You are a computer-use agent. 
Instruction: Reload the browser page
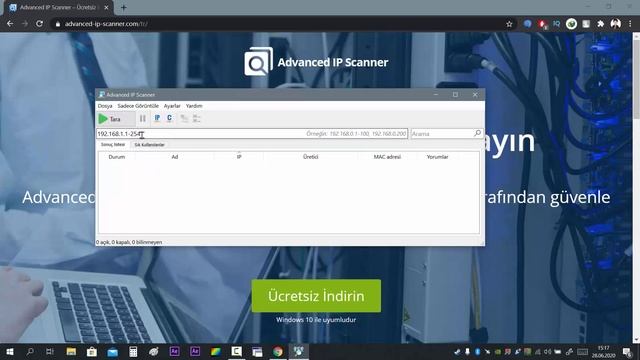point(40,24)
